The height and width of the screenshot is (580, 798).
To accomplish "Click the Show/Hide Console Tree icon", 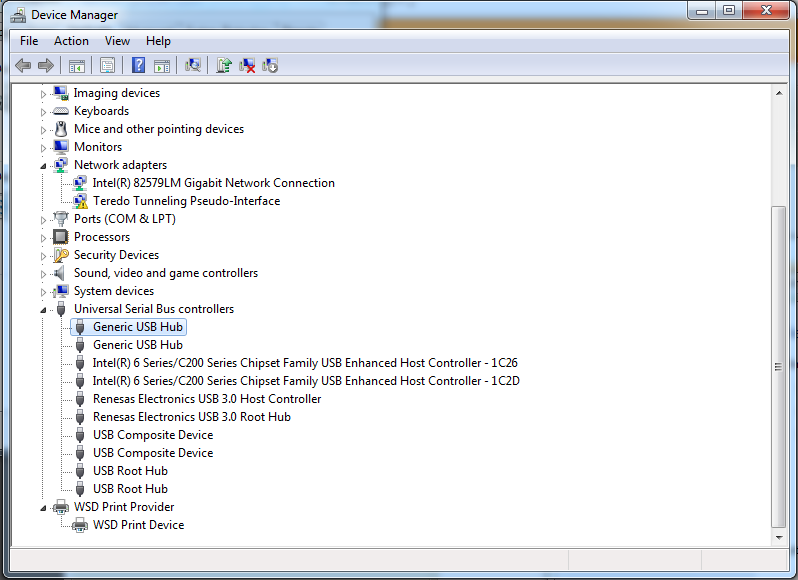I will click(77, 66).
